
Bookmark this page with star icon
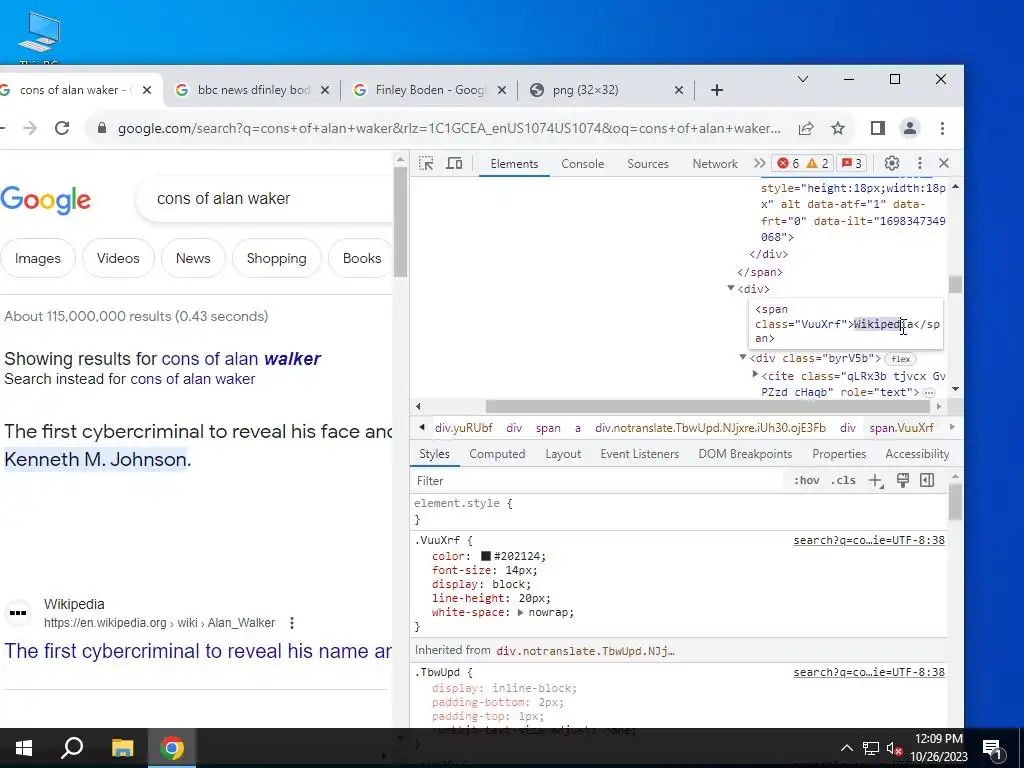pyautogui.click(x=838, y=128)
